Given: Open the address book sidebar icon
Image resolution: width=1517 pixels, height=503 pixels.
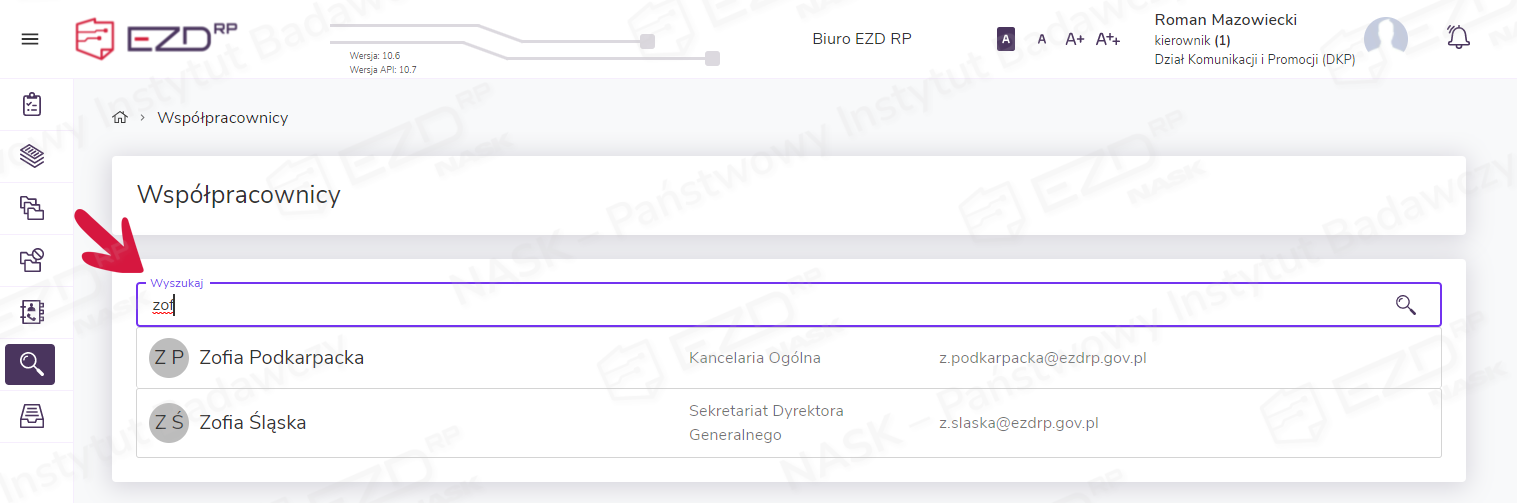Looking at the screenshot, I should click(33, 312).
